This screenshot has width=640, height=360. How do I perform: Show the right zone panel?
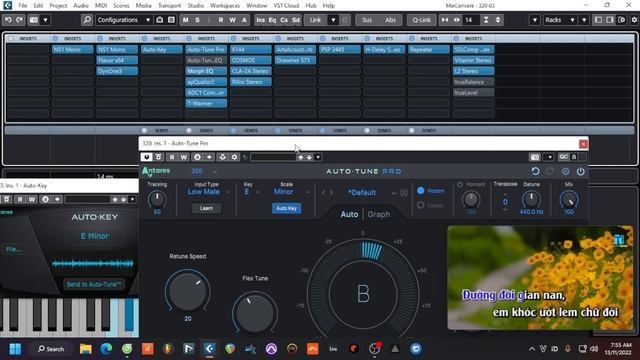[x=609, y=20]
